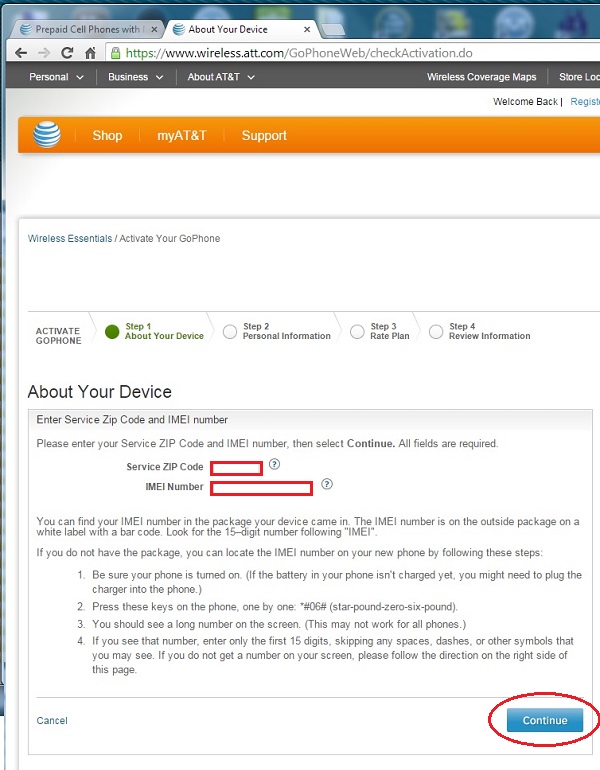Open the Support menu
600x770 pixels.
point(264,136)
